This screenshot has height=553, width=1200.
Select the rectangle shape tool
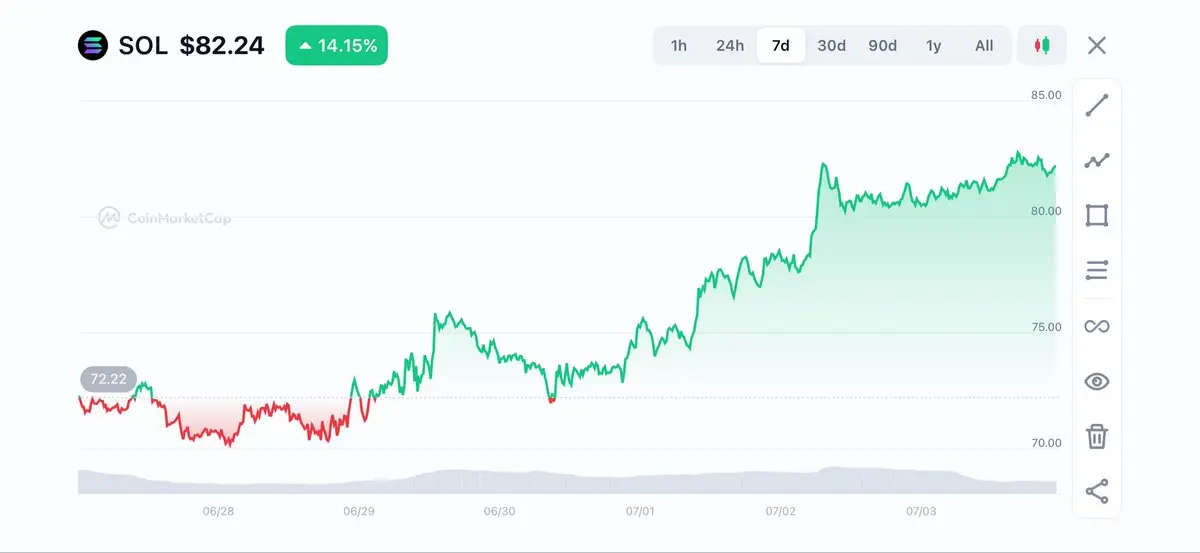coord(1097,216)
